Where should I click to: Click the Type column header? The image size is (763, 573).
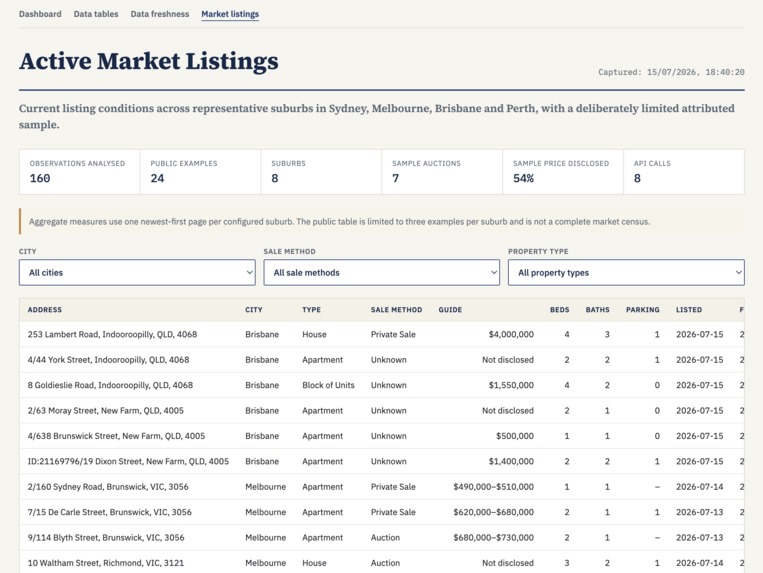pyautogui.click(x=311, y=310)
